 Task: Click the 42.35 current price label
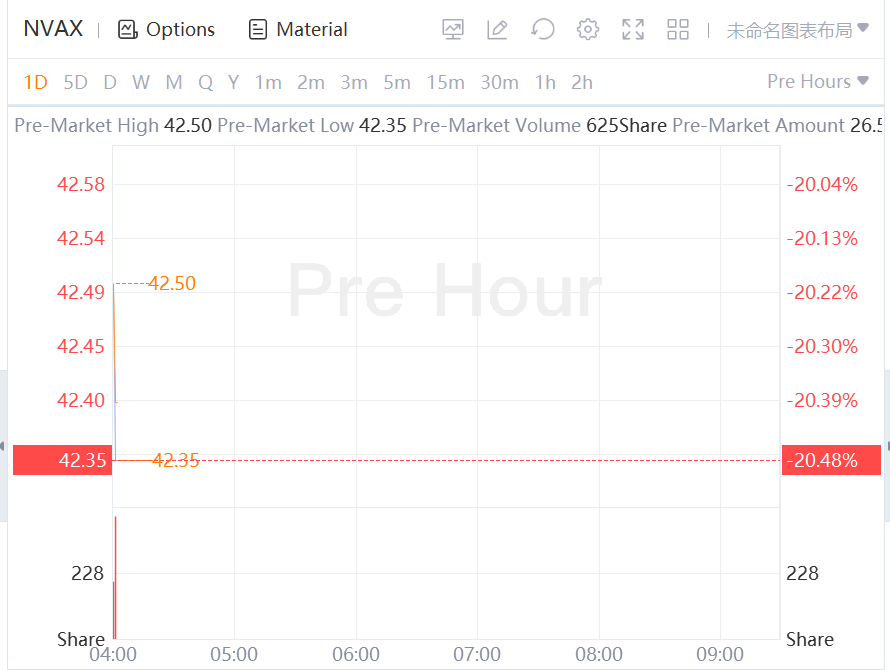[62, 460]
